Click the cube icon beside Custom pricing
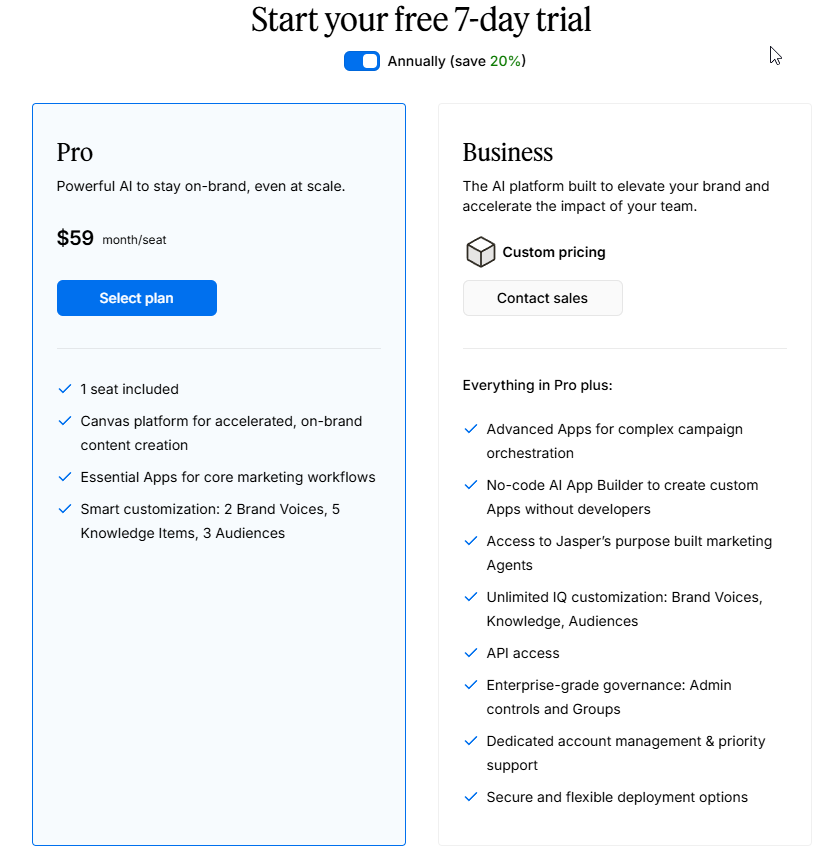This screenshot has width=839, height=854. click(x=481, y=252)
